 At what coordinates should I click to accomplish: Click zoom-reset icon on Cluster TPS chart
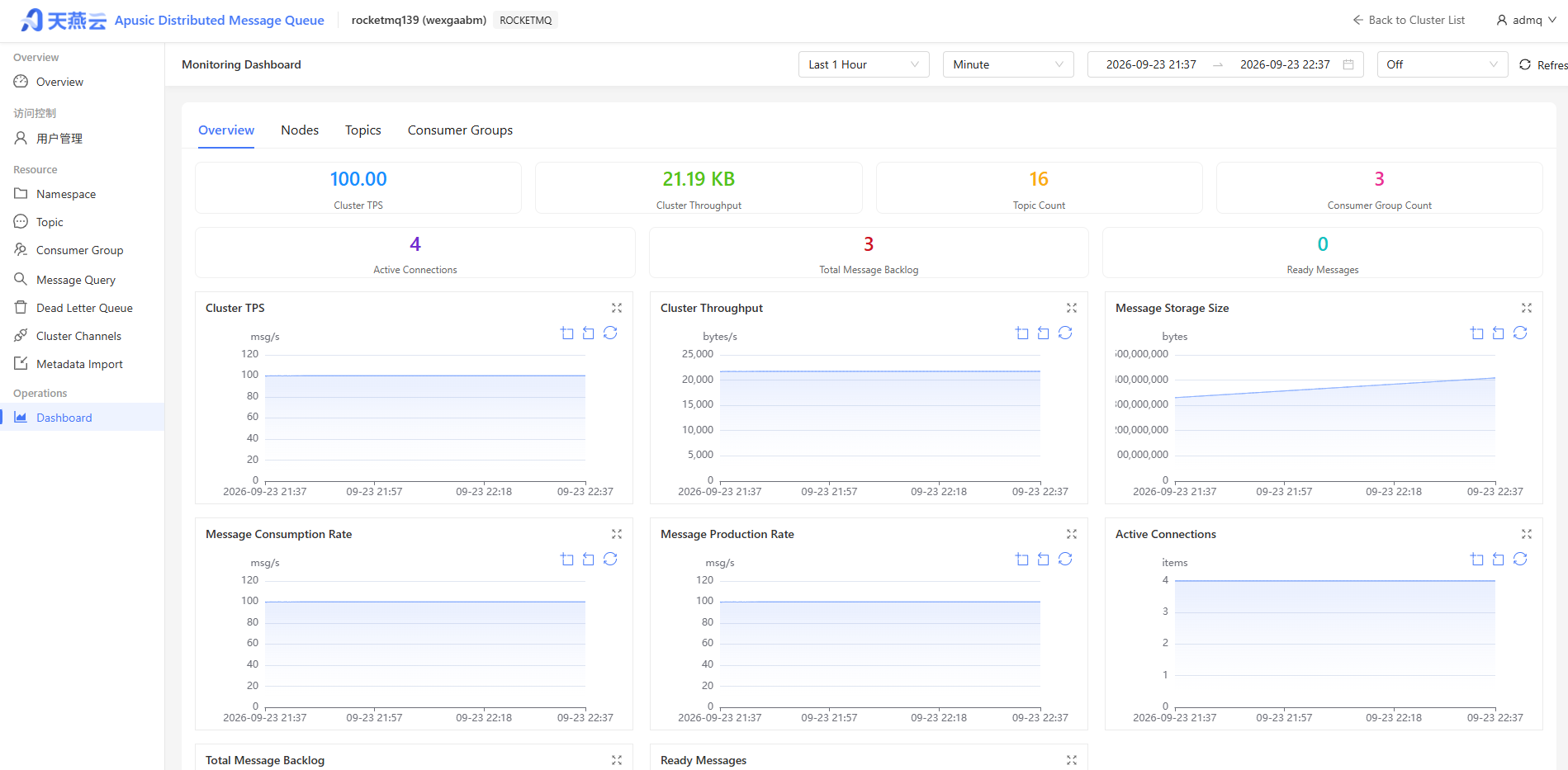[589, 333]
